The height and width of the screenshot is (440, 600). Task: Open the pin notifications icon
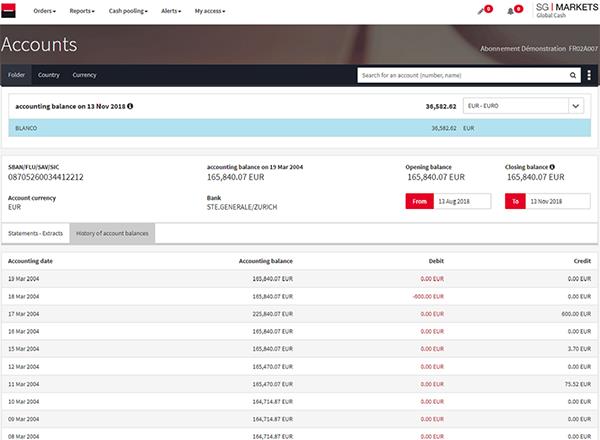pos(481,10)
